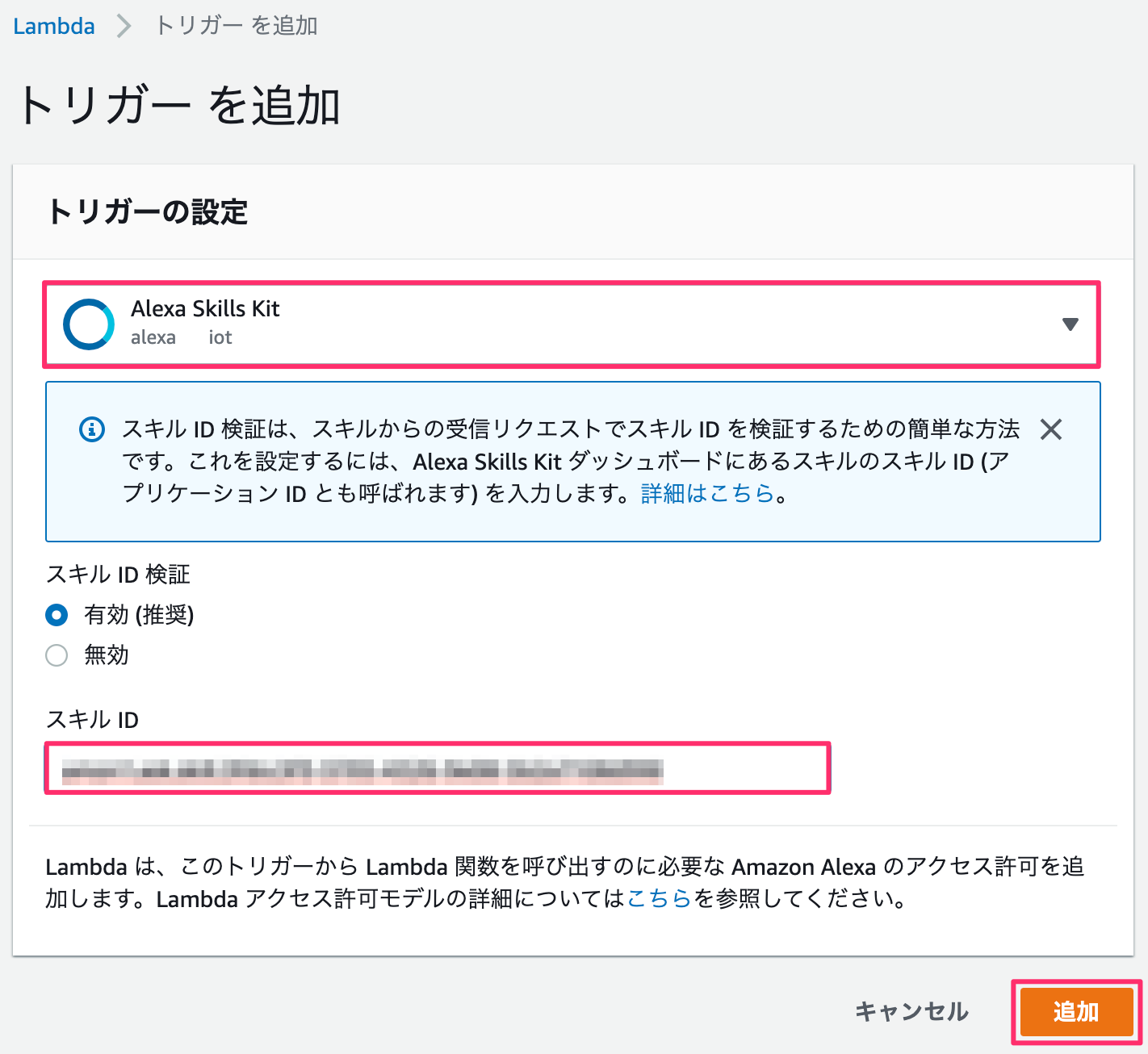The height and width of the screenshot is (1054, 1148).
Task: Open the 詳細はこちら link
Action: coord(707,493)
